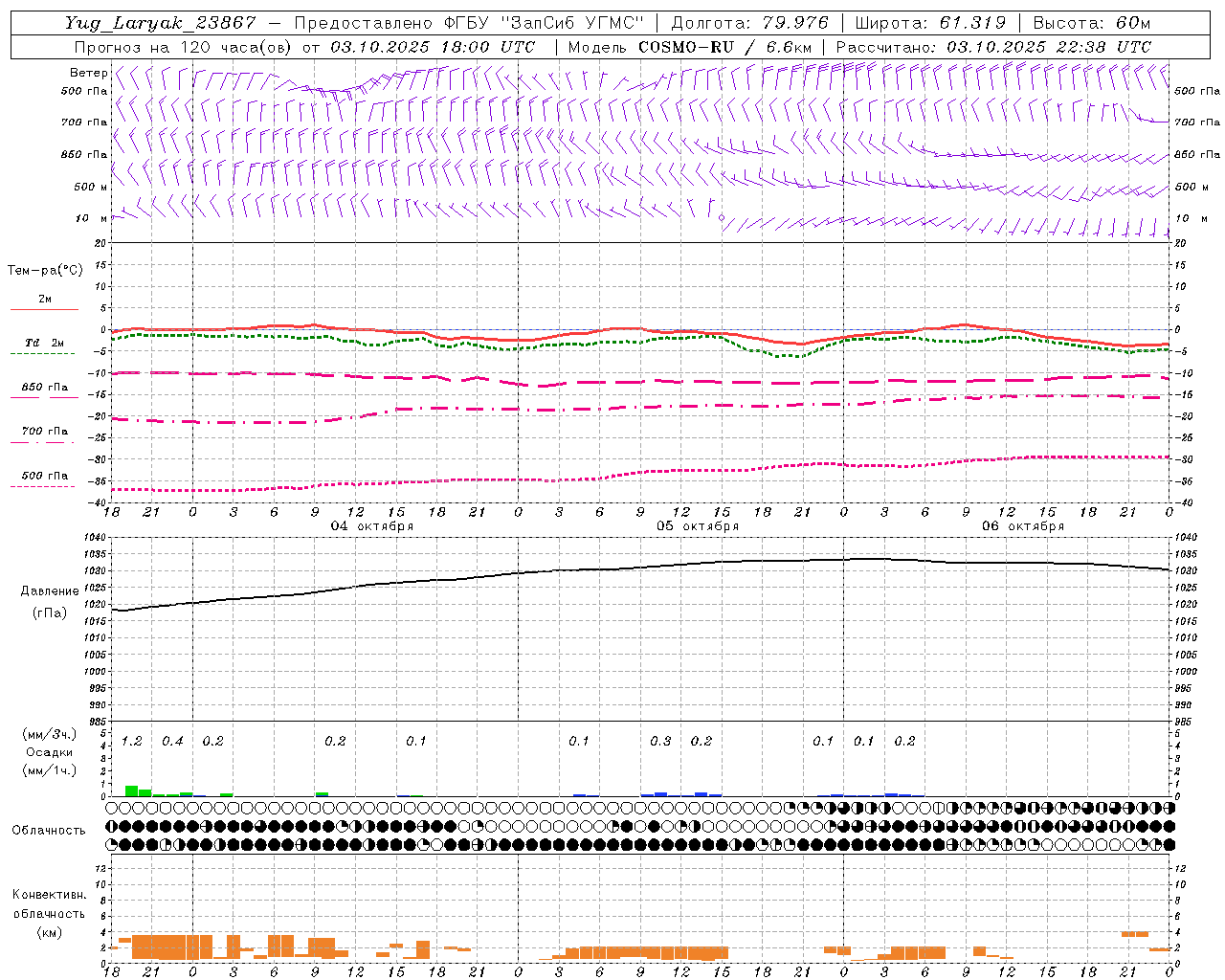This screenshot has width=1225, height=980.
Task: Click the 1.2 precipitation amount value
Action: [132, 741]
